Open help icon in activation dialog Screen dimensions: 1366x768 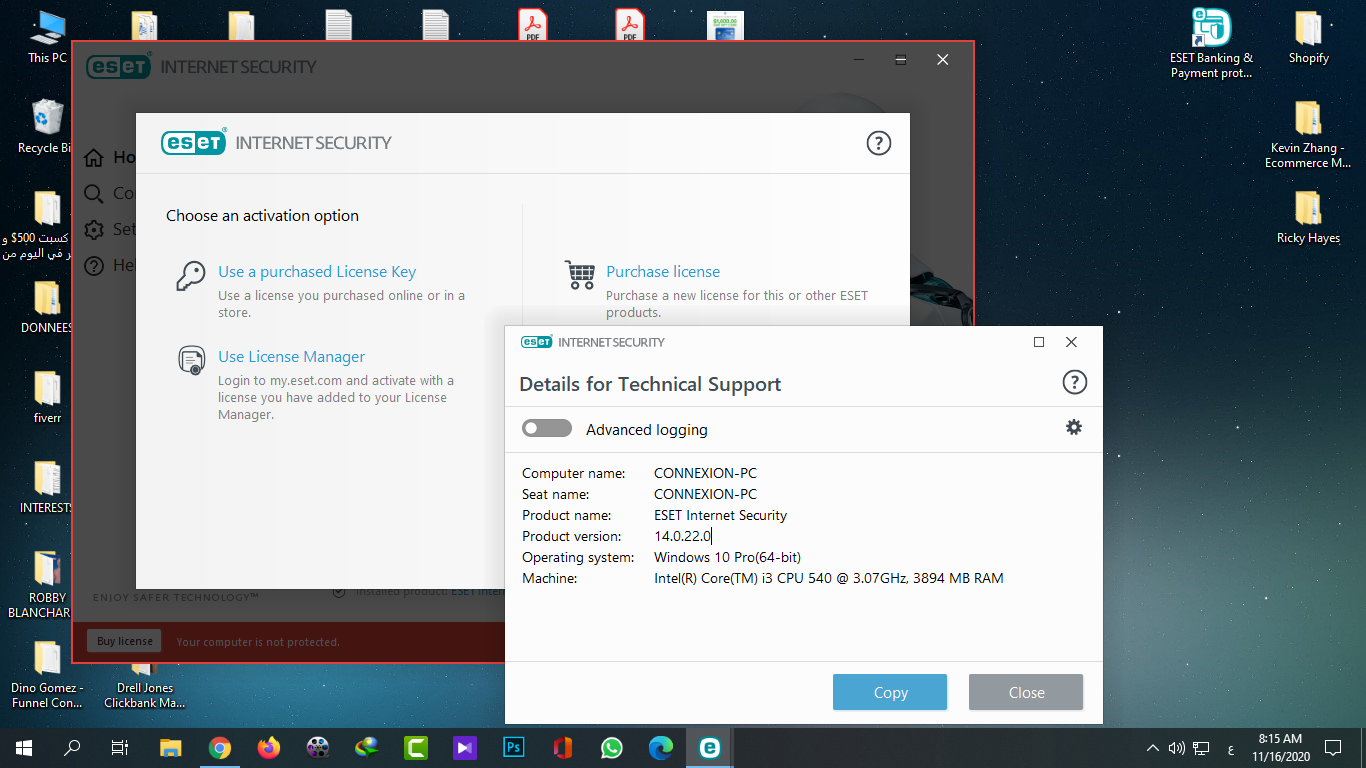878,143
